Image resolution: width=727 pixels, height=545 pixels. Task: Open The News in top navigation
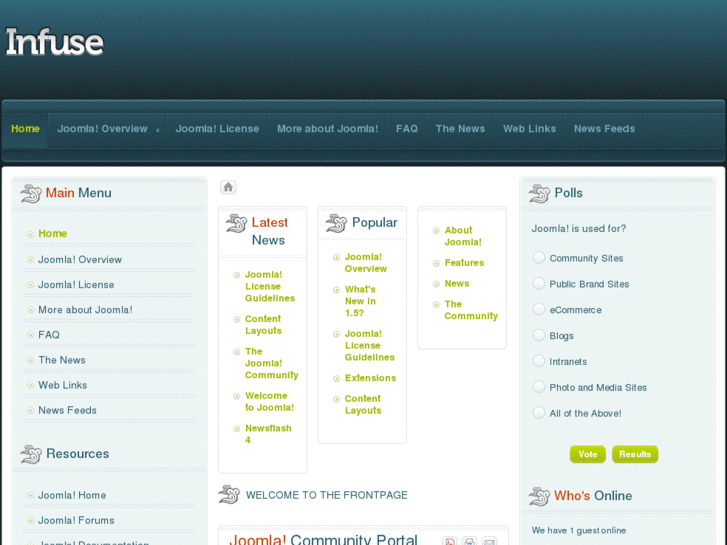point(460,129)
